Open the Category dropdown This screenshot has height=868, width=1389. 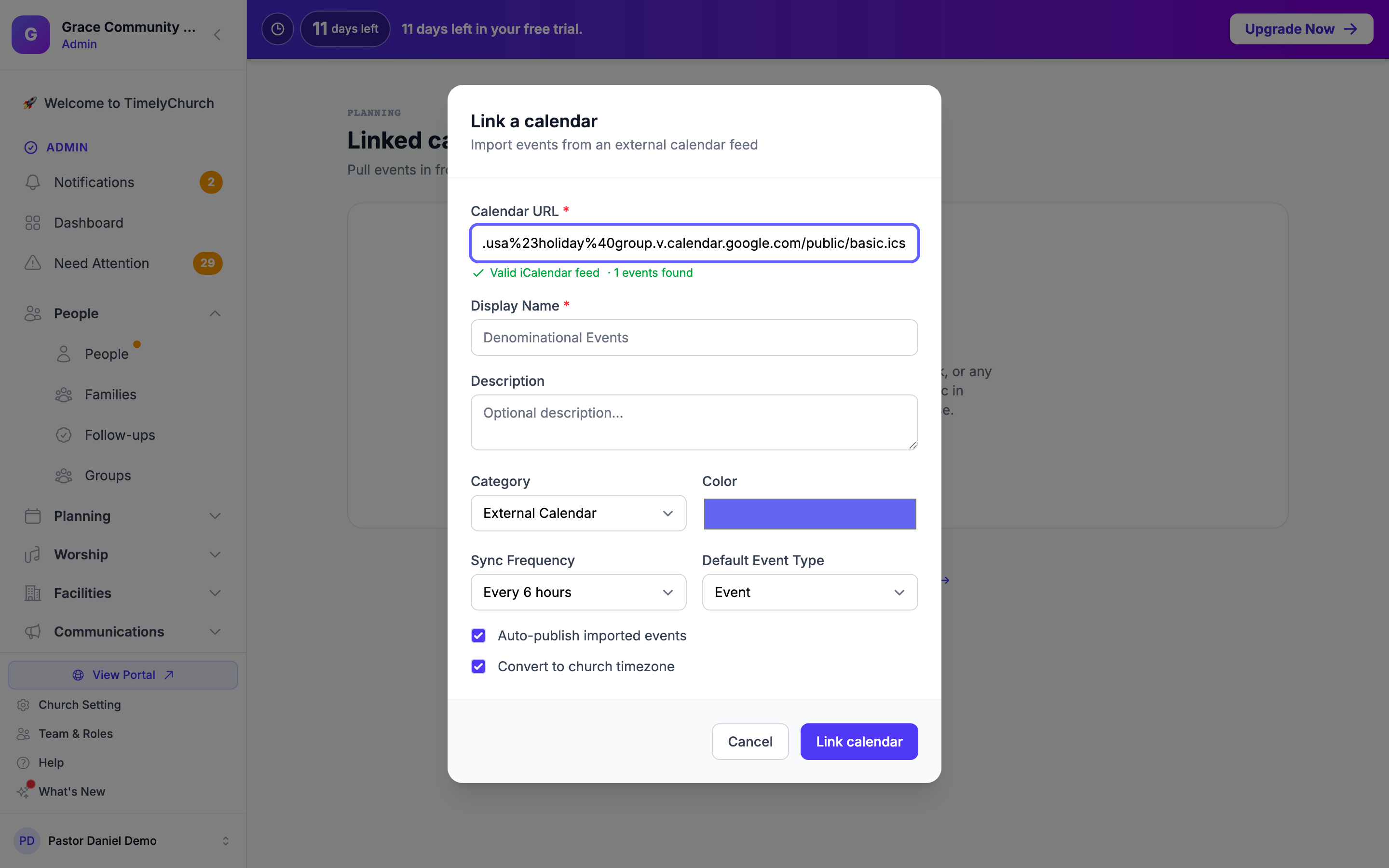[x=578, y=513]
